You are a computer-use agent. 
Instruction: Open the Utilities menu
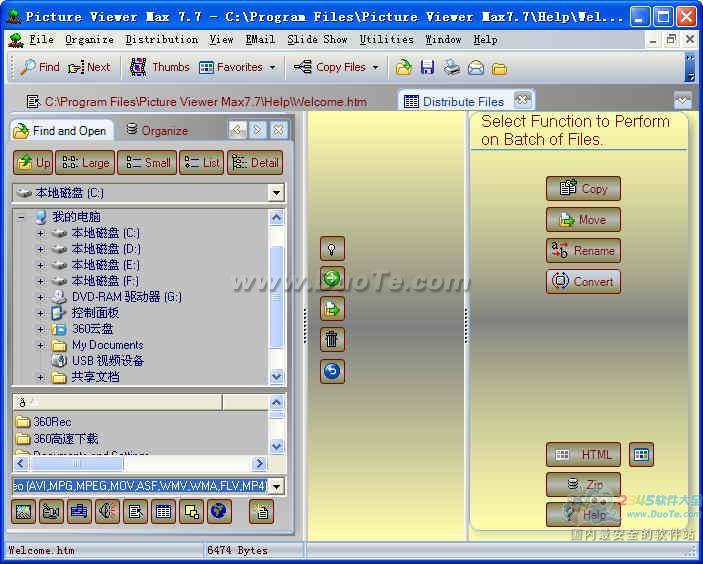coord(386,40)
